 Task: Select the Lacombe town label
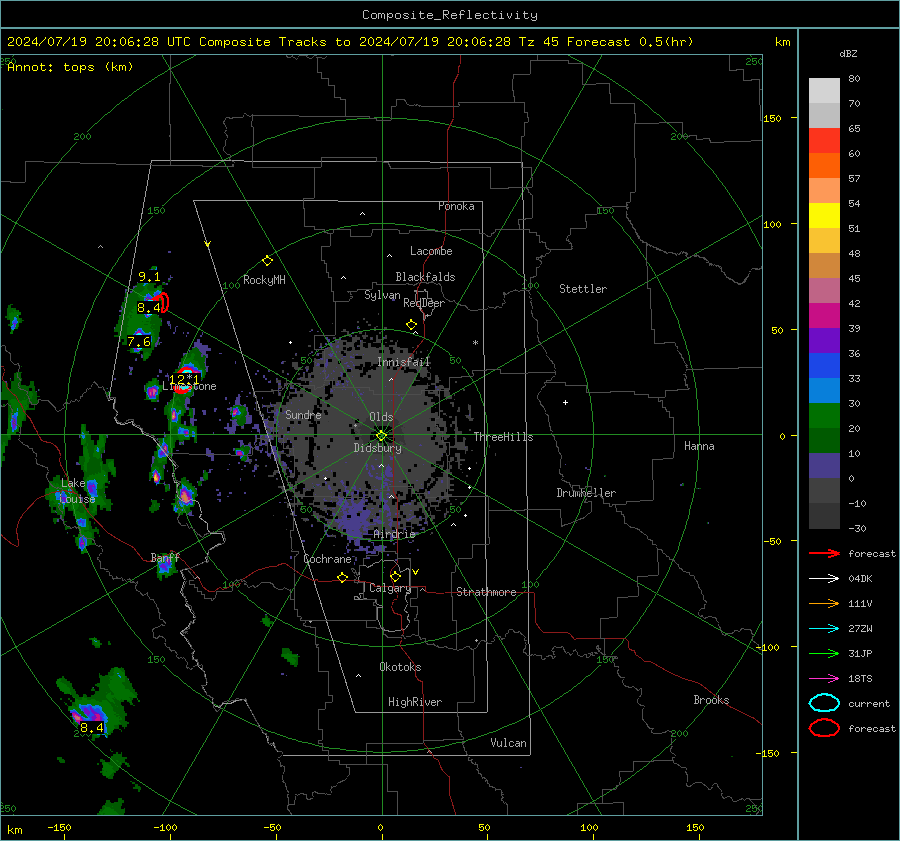pos(431,251)
